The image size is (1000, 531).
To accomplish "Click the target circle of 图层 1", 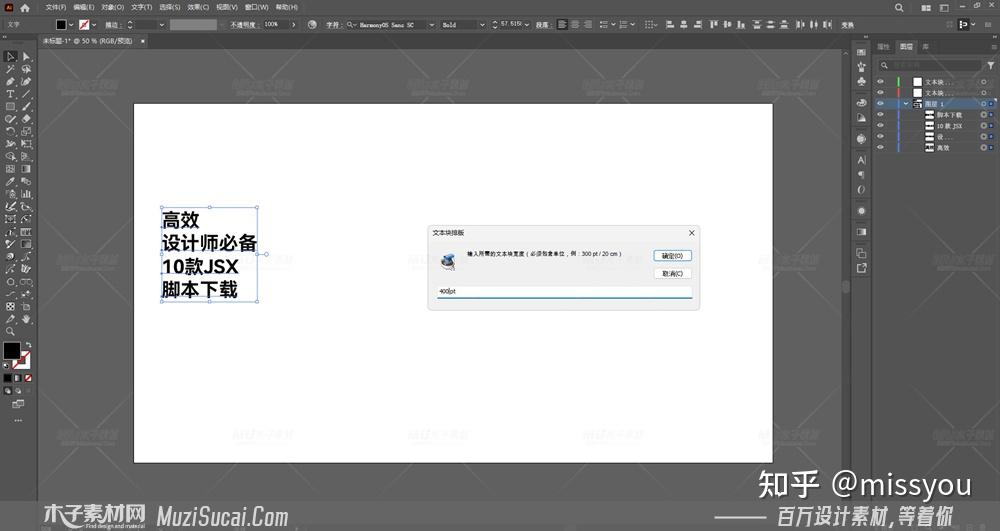I will pos(983,104).
